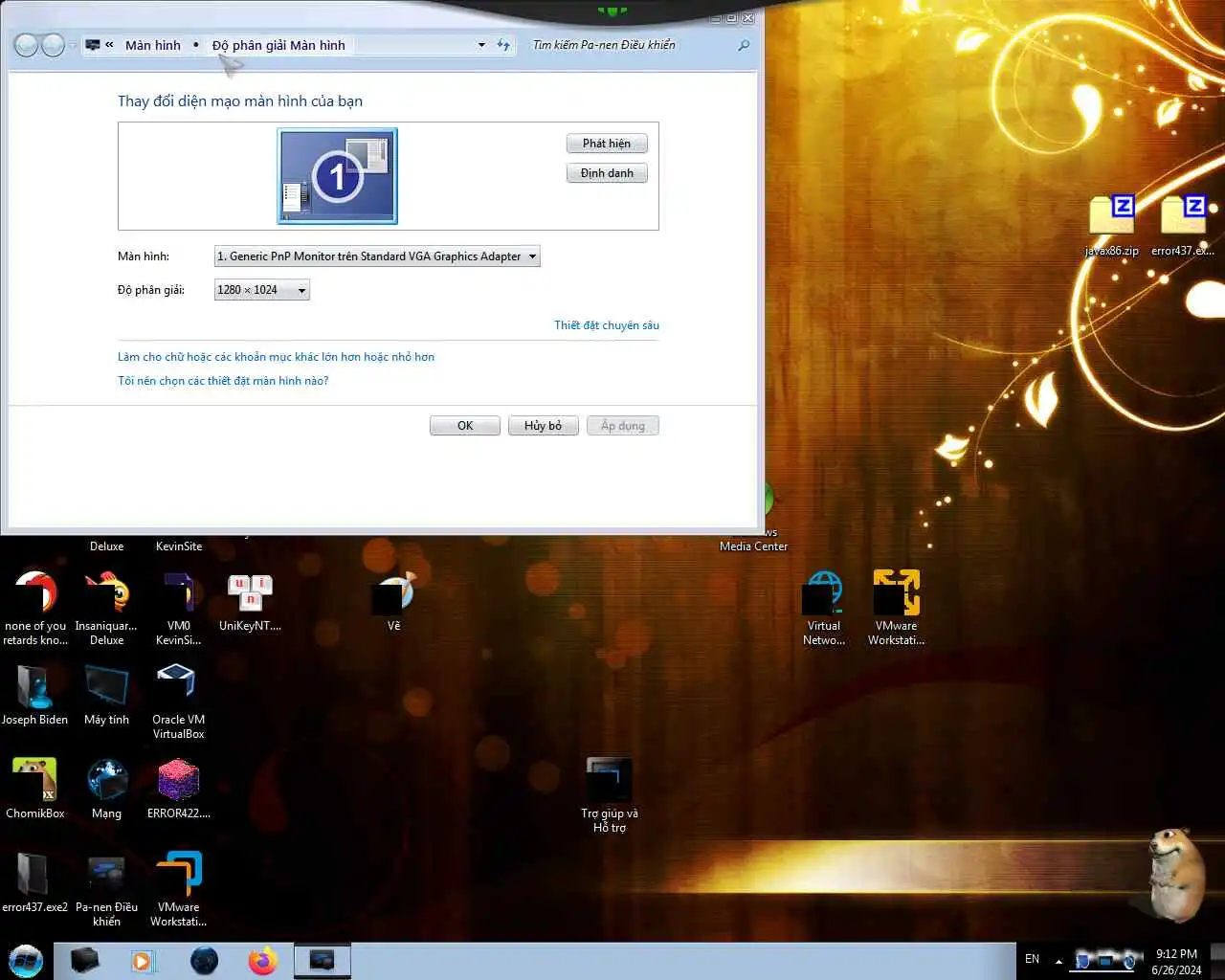Select the VM0 KevinSite desktop icon
The height and width of the screenshot is (980, 1225).
[x=178, y=607]
